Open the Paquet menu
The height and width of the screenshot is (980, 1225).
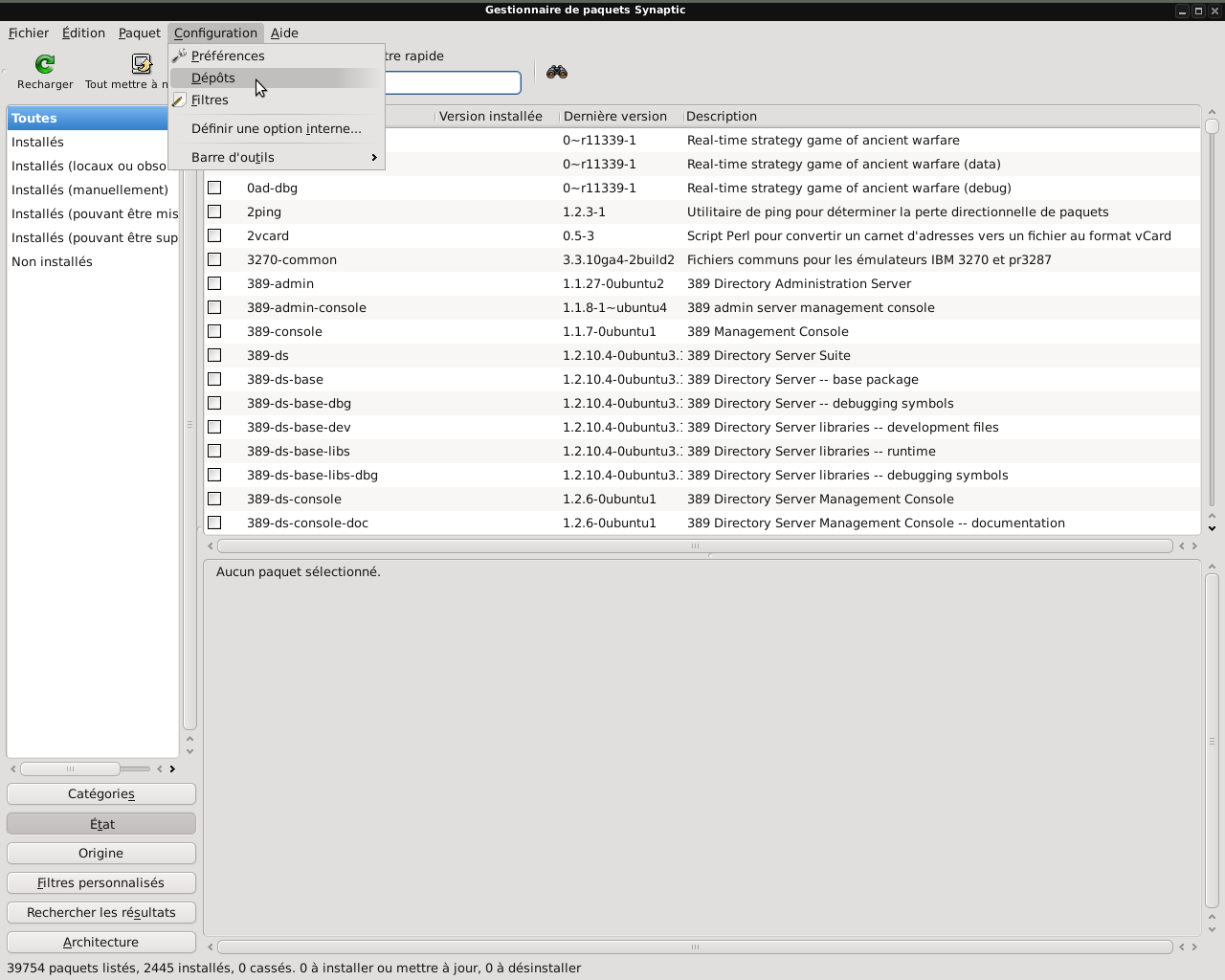(x=140, y=33)
